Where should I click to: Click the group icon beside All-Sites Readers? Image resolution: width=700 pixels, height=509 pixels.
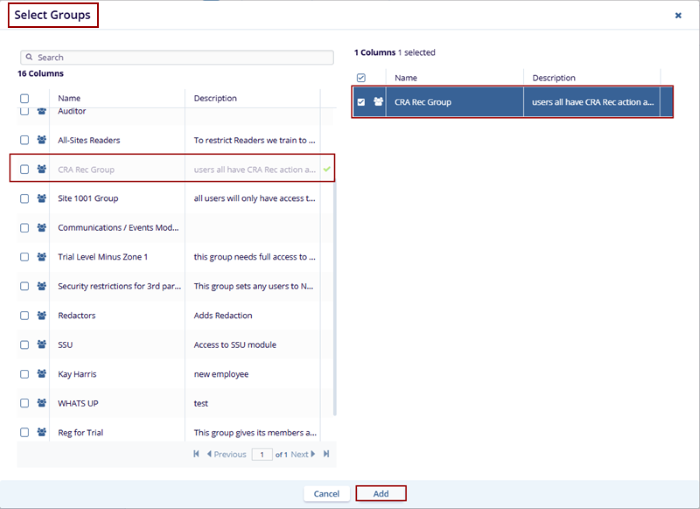point(42,141)
